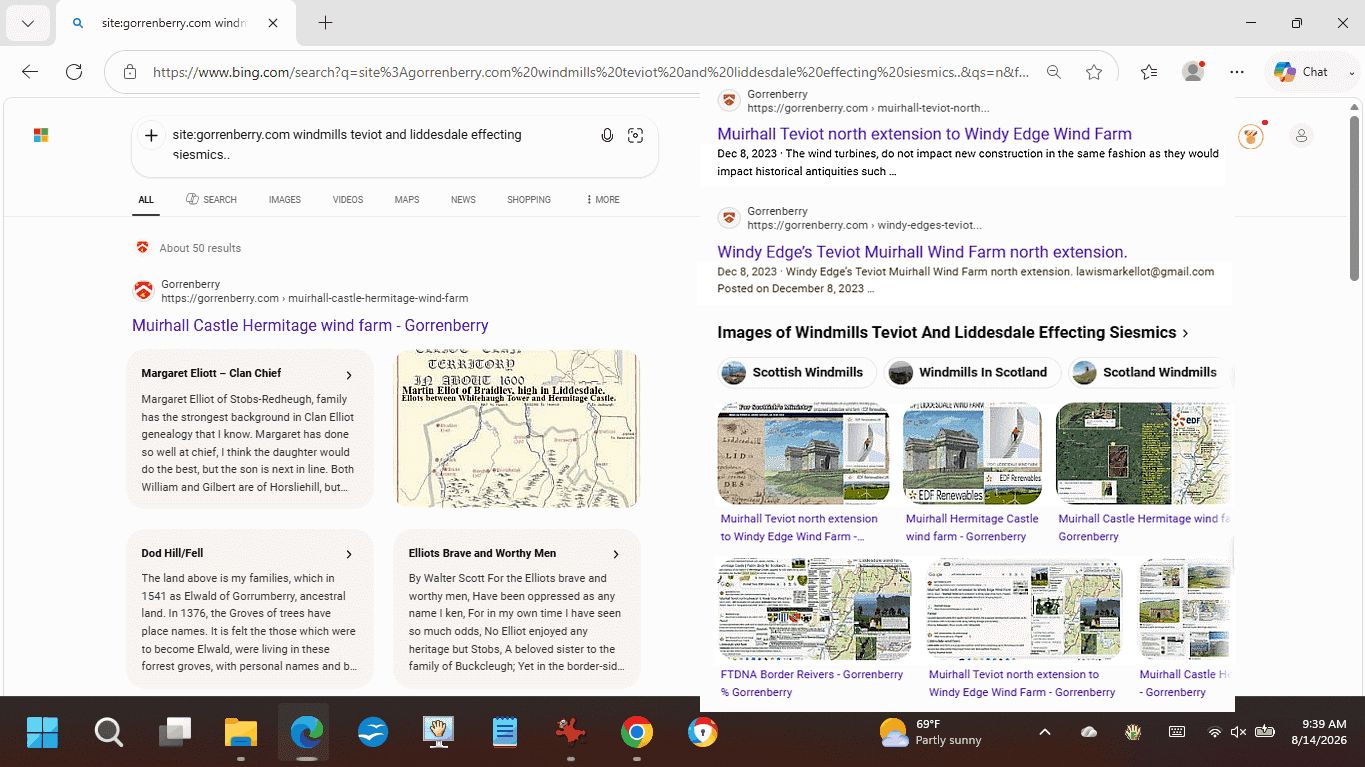Screen dimensions: 1365x767
Task: Open Google Chrome from taskbar
Action: tap(637, 733)
